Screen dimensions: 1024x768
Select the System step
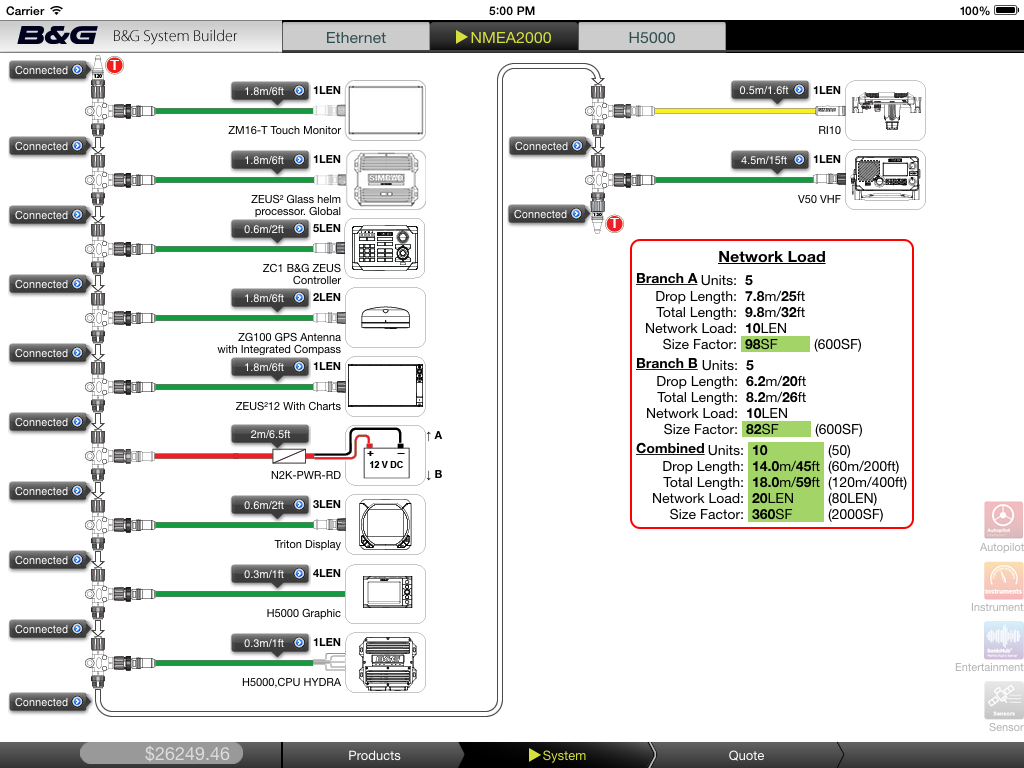(x=556, y=756)
